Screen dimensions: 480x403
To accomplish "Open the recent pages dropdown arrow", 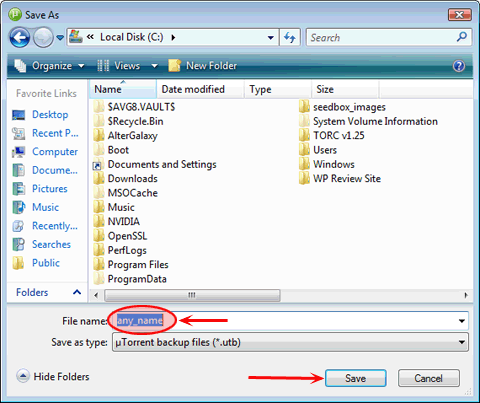I will coord(60,38).
